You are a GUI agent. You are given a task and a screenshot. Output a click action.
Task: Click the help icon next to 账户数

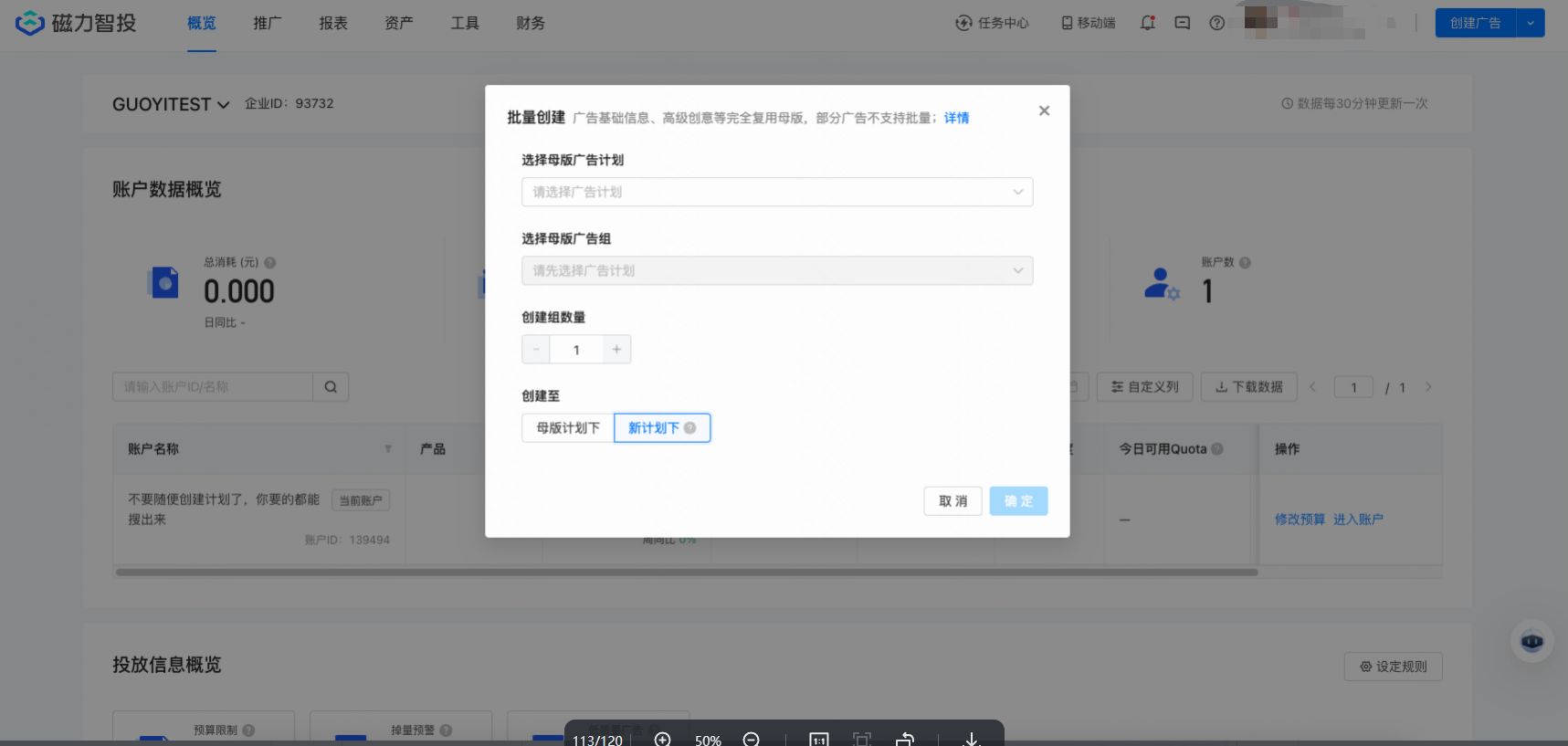(1246, 263)
